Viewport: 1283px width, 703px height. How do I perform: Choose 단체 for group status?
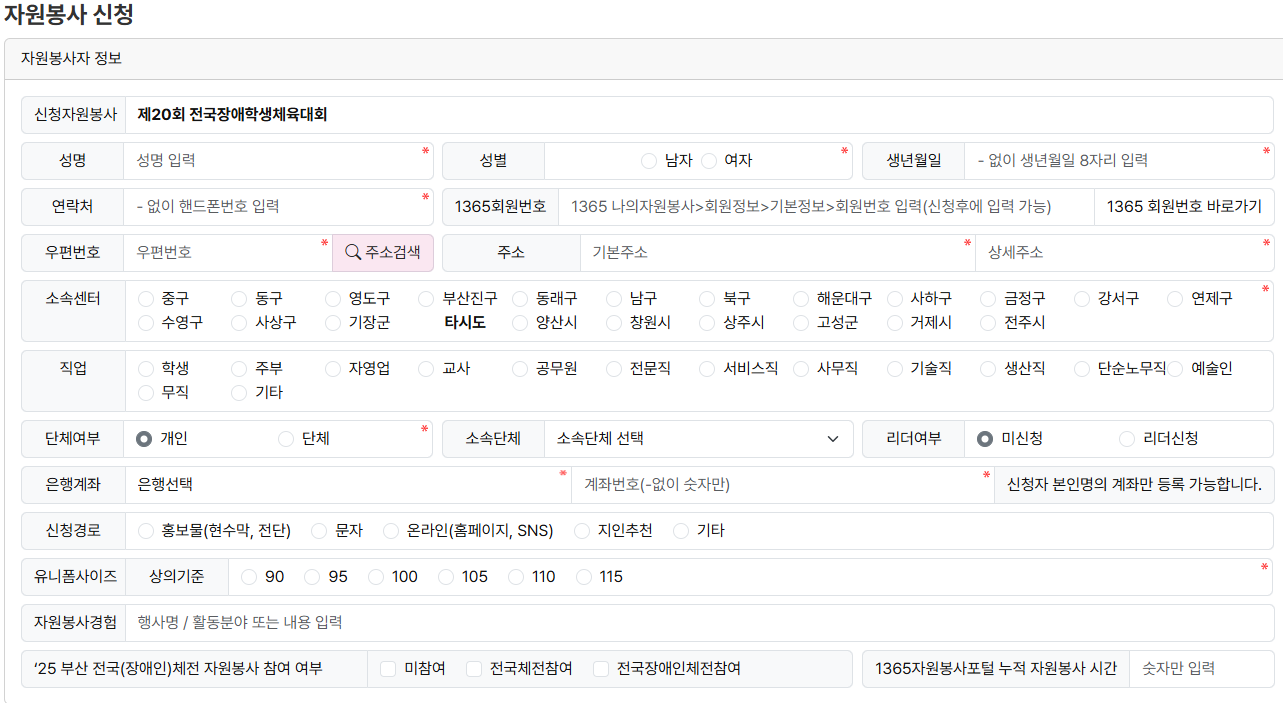pyautogui.click(x=286, y=439)
